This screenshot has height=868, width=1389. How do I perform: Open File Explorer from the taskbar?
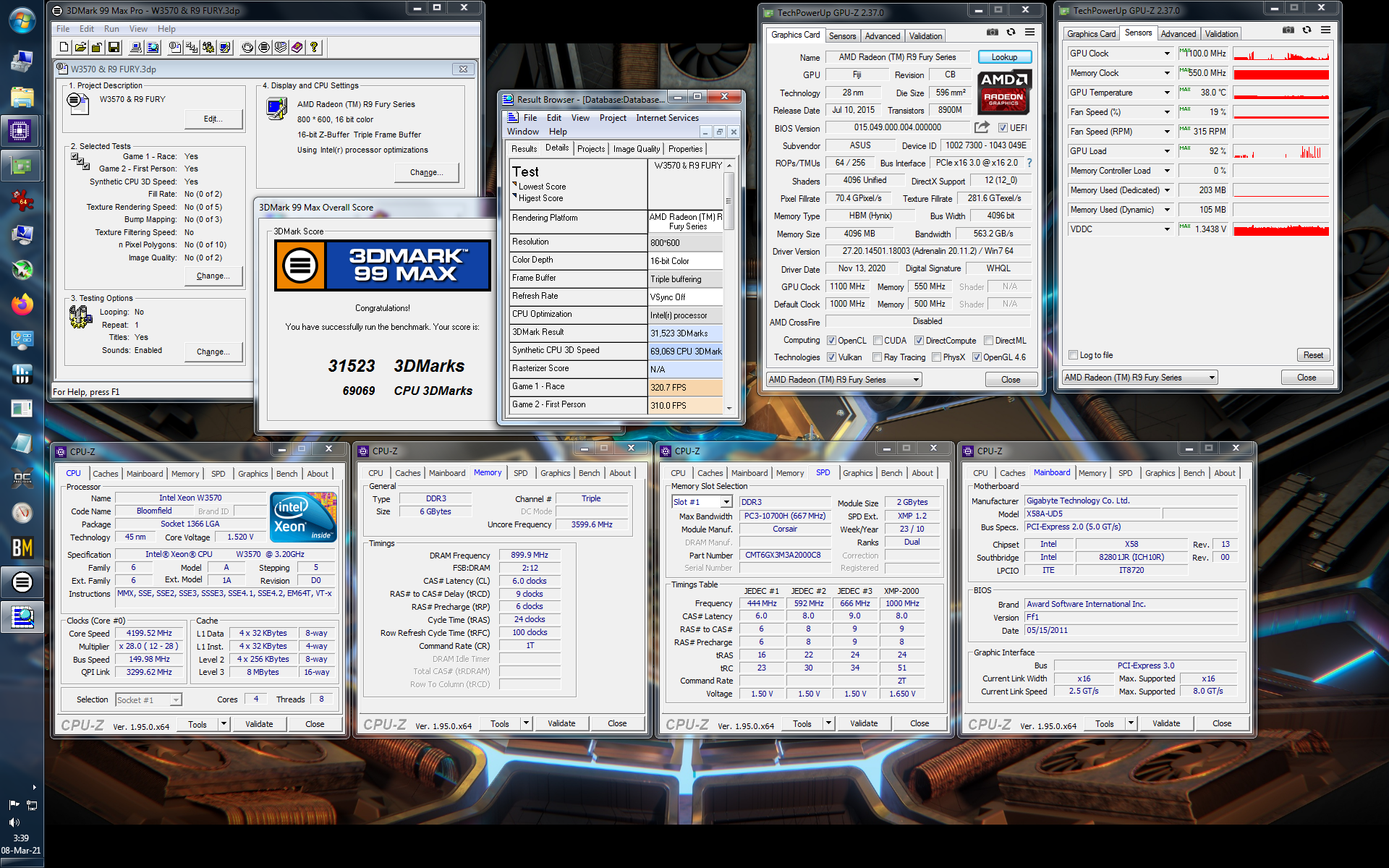coord(22,96)
